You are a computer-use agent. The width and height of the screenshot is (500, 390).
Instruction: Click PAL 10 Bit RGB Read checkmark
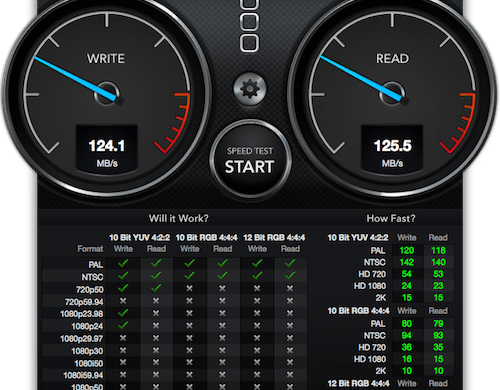[222, 264]
